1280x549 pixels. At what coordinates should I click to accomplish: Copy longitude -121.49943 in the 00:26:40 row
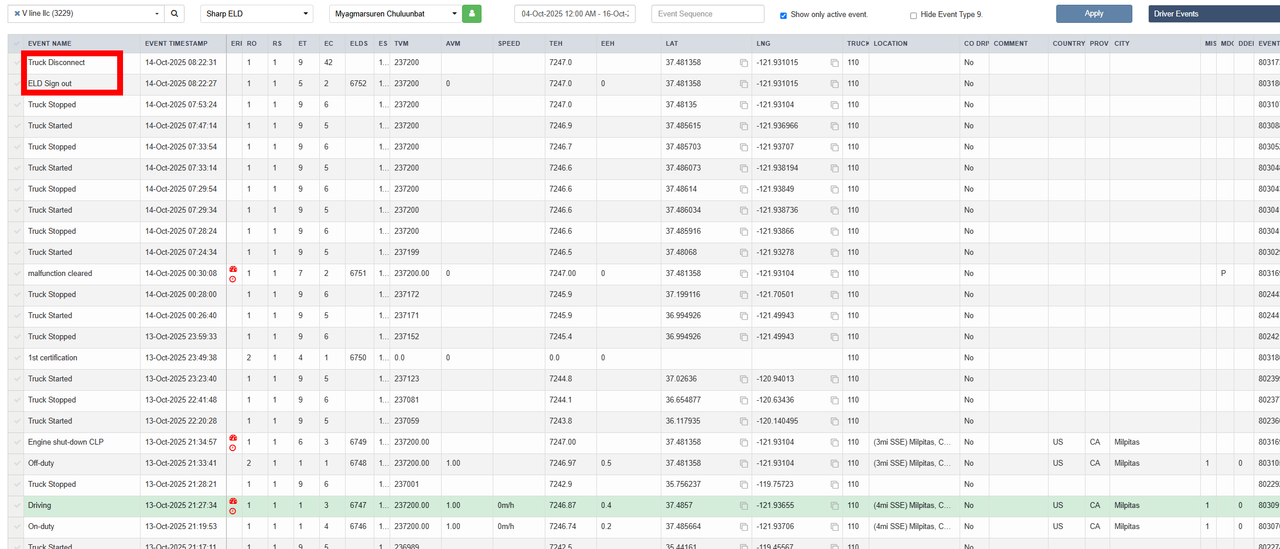[835, 315]
